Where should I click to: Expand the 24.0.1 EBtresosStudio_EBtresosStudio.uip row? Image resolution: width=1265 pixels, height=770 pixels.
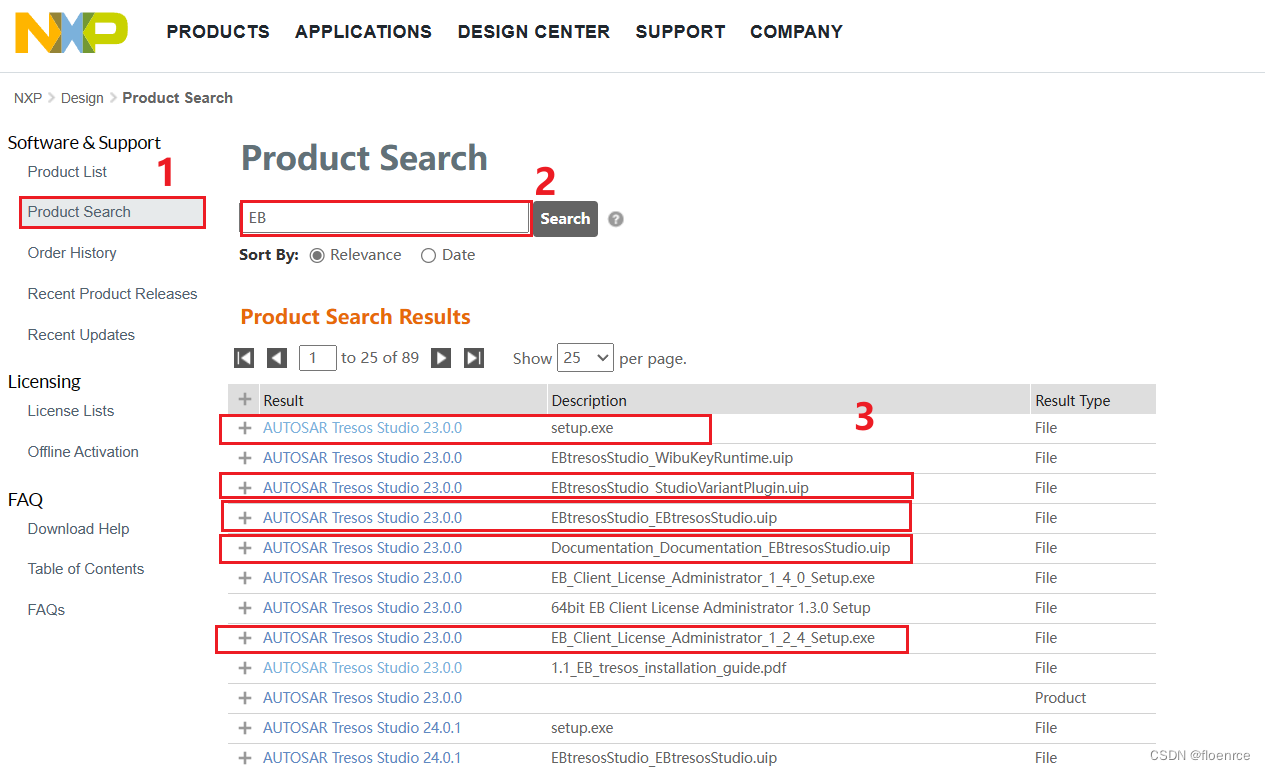point(244,758)
